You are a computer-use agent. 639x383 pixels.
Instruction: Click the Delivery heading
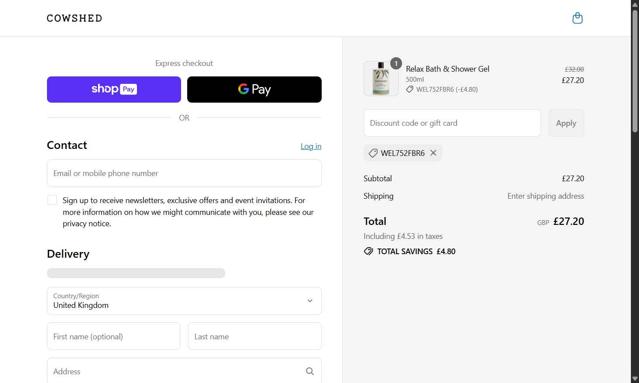68,254
